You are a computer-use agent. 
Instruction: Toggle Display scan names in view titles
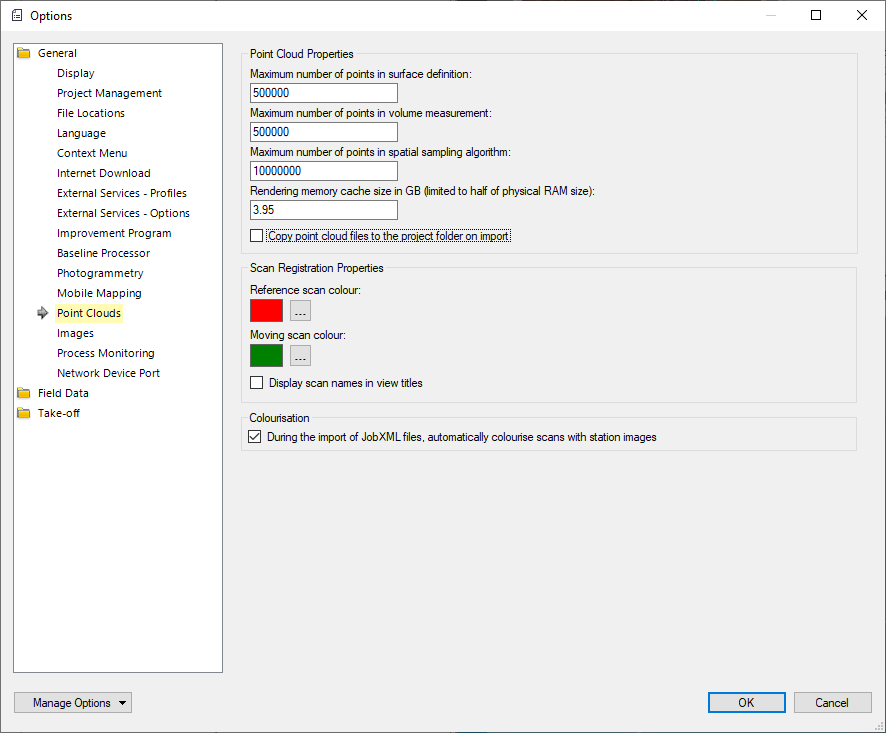257,383
